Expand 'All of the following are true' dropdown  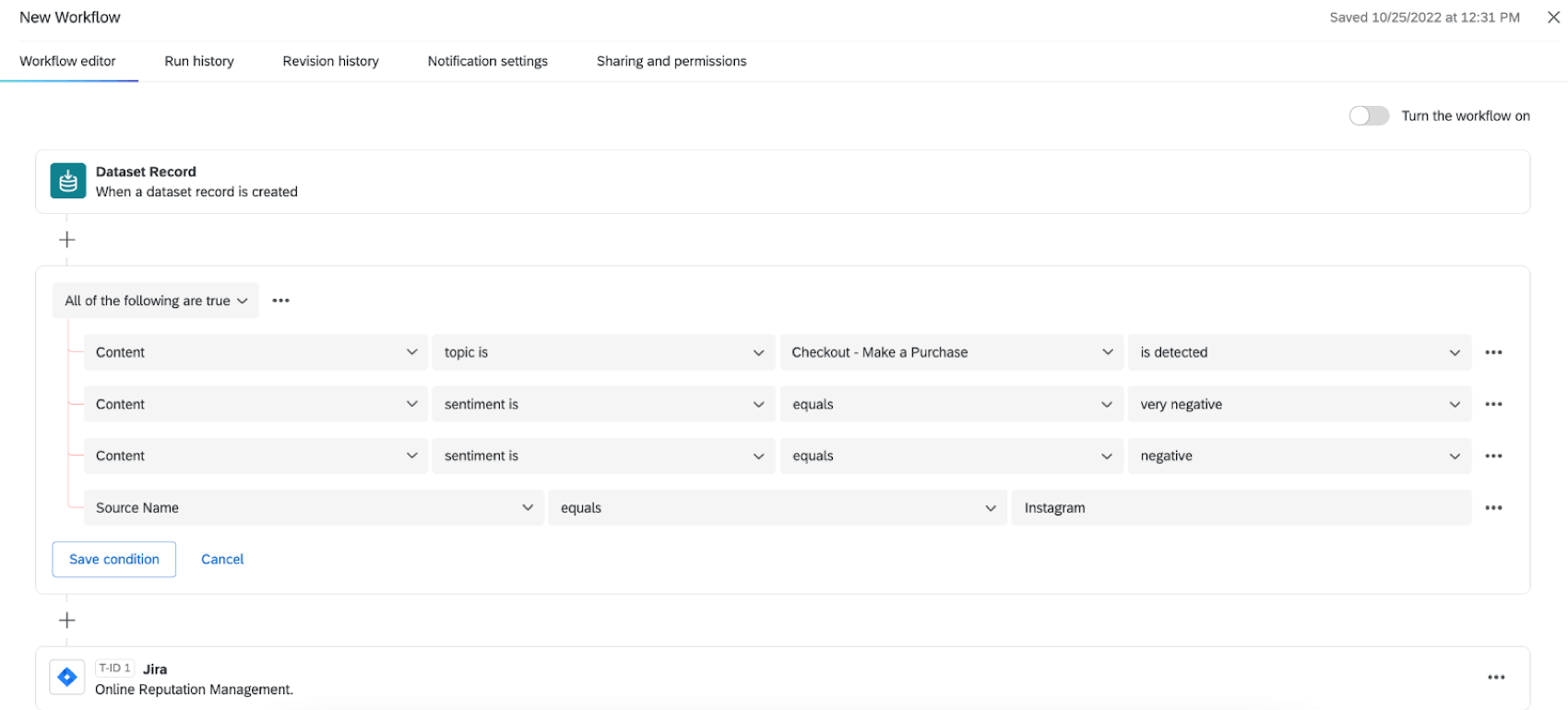pyautogui.click(x=155, y=301)
